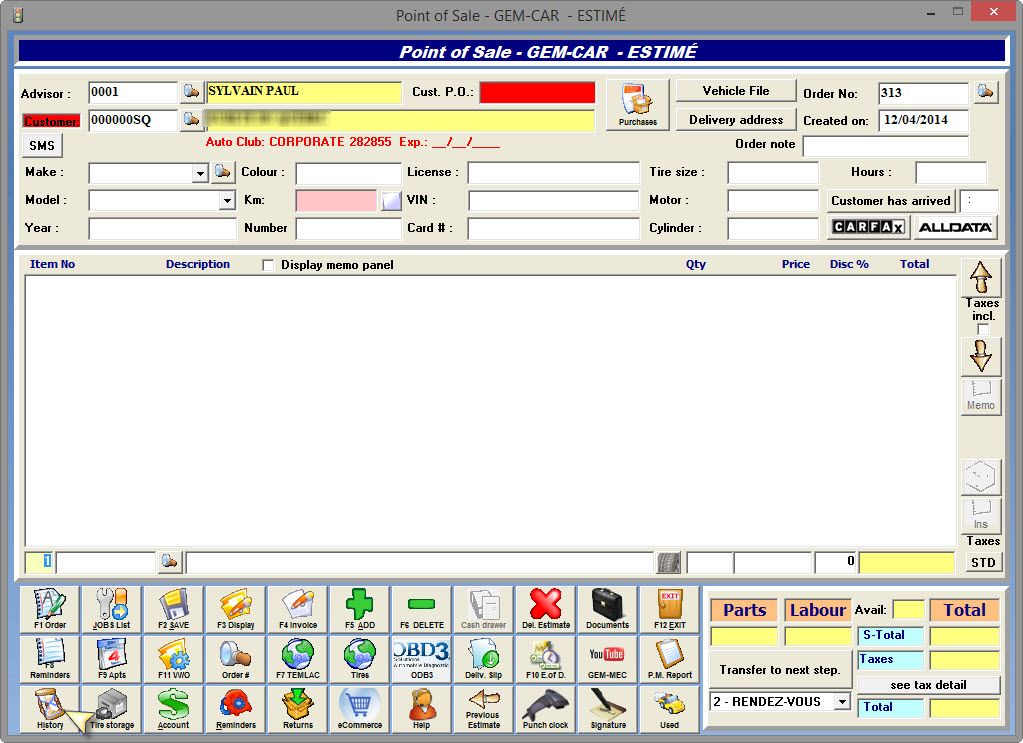This screenshot has width=1023, height=743.
Task: Click the Order No lookup icon
Action: coord(986,91)
